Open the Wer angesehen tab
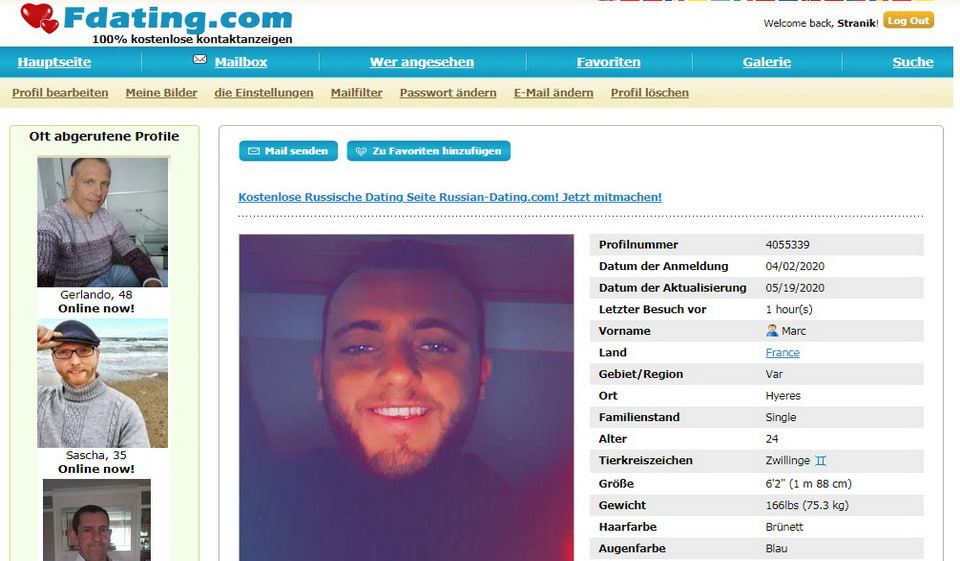The image size is (960, 561). (422, 62)
